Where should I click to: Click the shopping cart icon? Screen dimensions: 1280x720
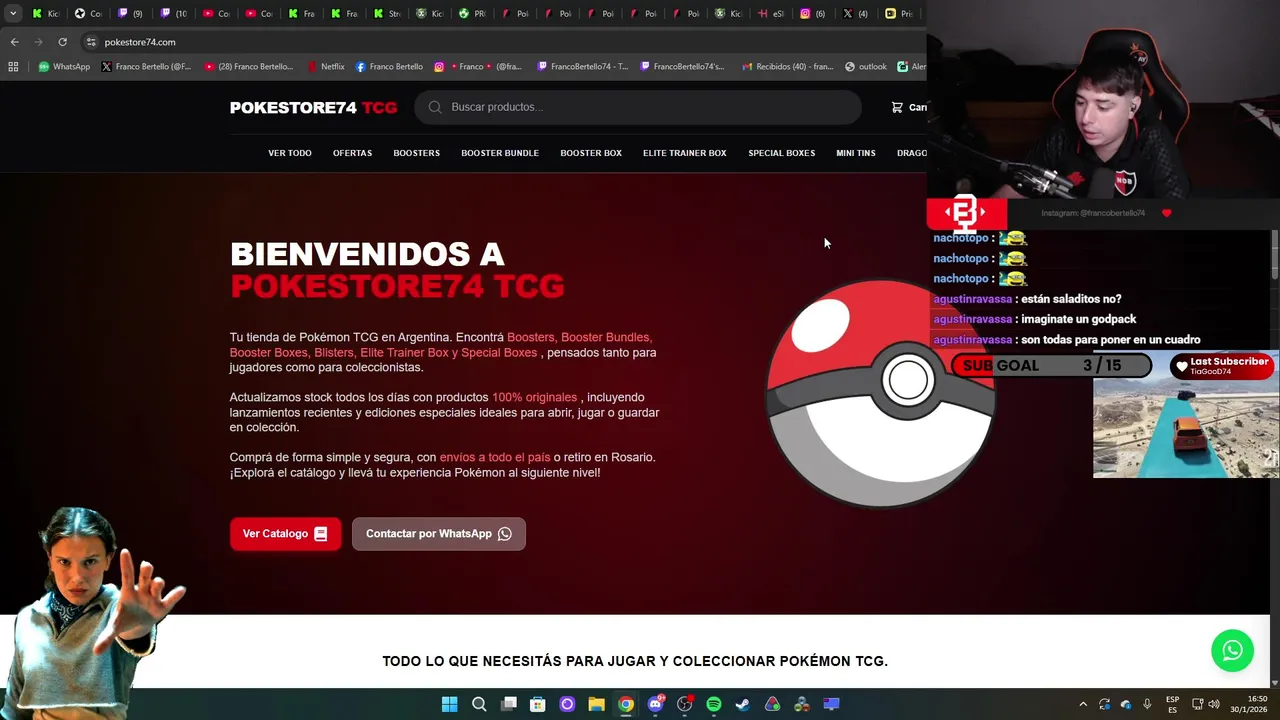[x=897, y=107]
